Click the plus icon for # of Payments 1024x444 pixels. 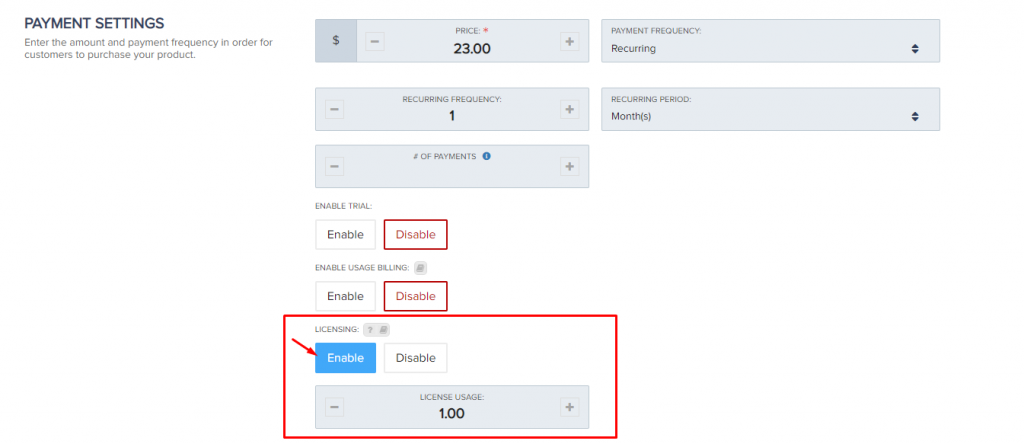(570, 166)
